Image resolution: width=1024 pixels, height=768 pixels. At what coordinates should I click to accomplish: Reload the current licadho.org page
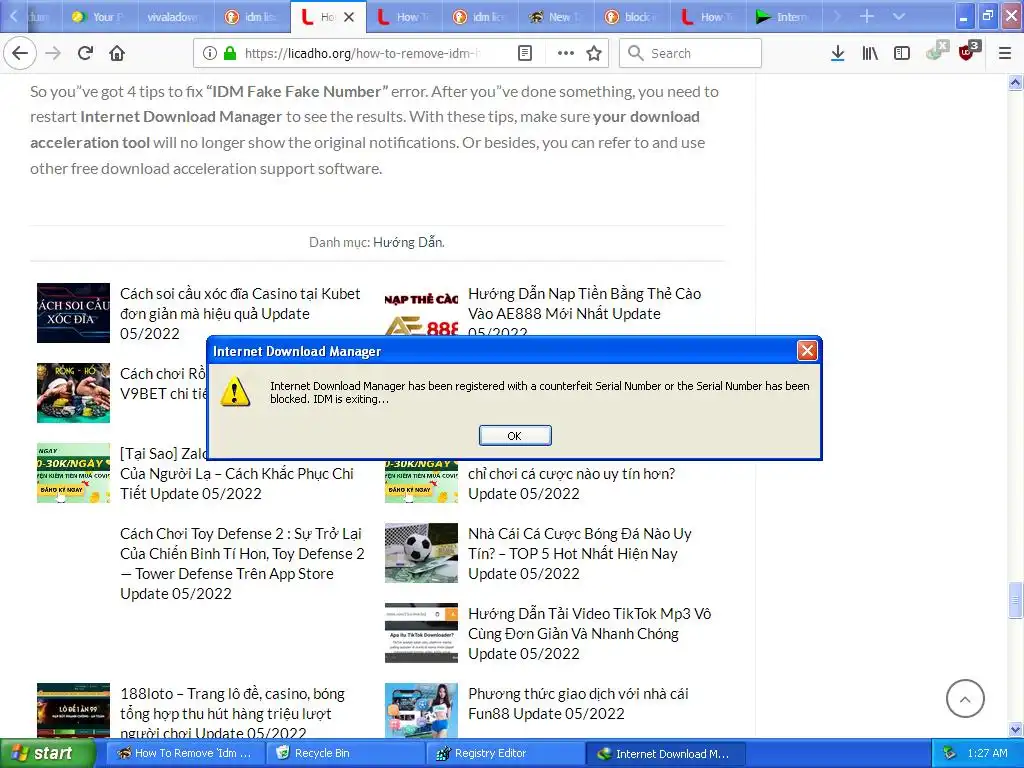coord(85,53)
